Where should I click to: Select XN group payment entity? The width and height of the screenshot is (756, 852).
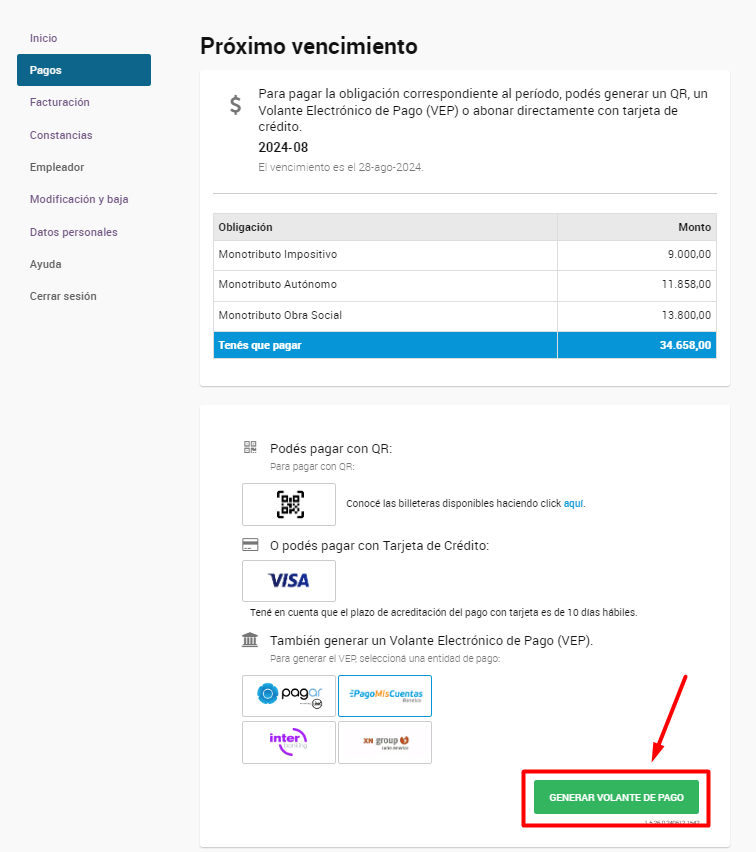pyautogui.click(x=385, y=742)
